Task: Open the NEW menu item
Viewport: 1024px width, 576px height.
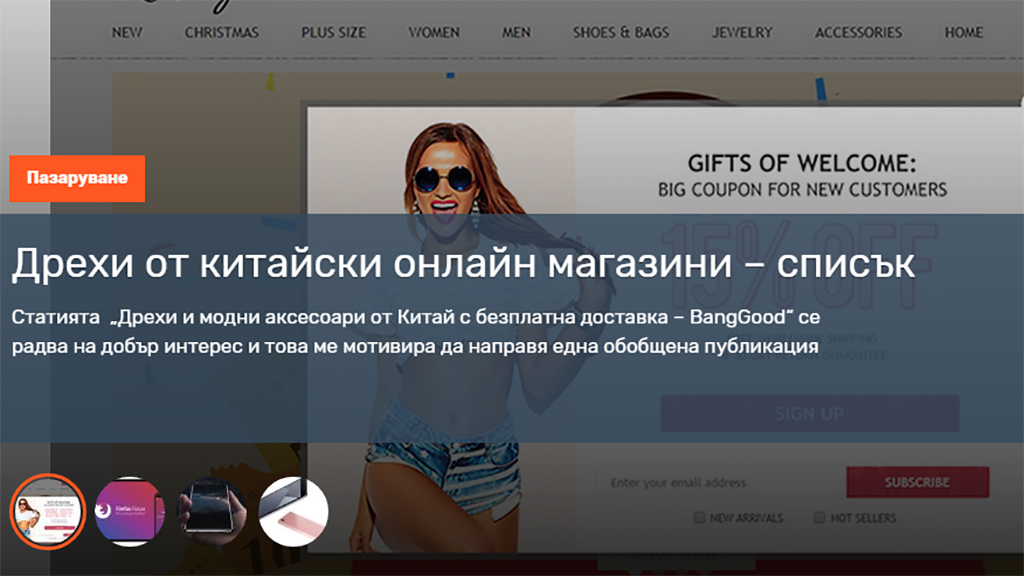Action: (x=127, y=32)
